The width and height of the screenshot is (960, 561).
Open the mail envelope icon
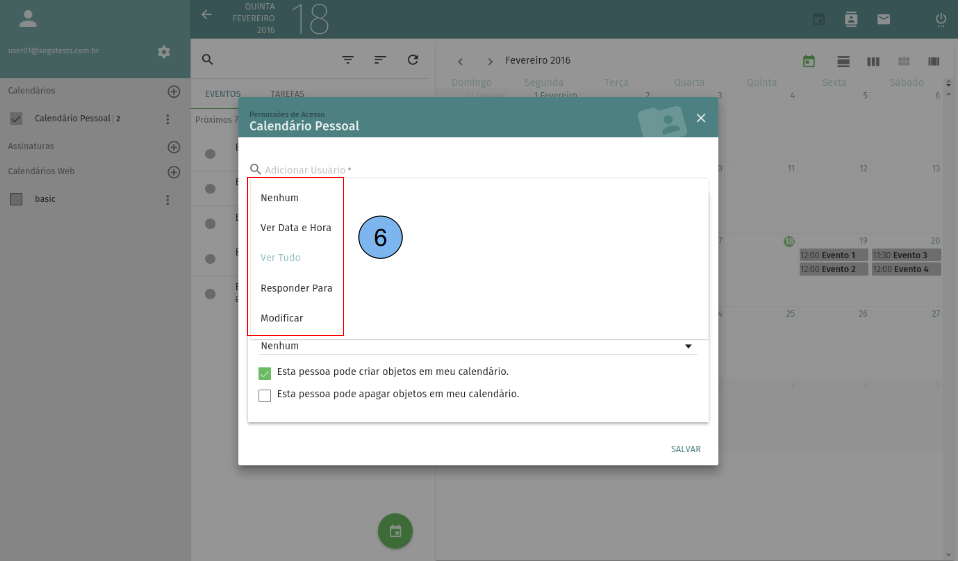[883, 19]
